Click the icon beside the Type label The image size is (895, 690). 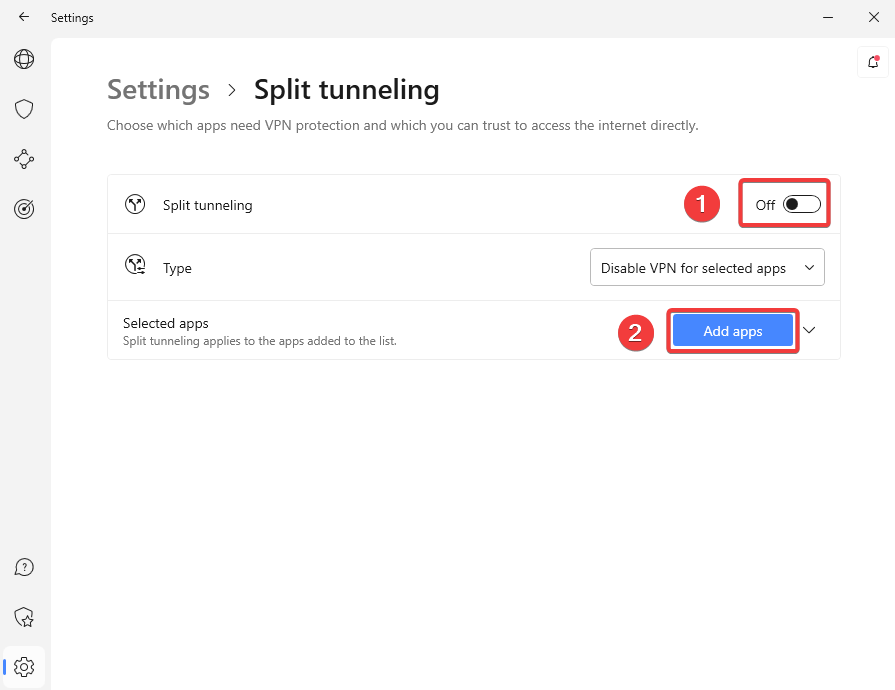click(134, 264)
